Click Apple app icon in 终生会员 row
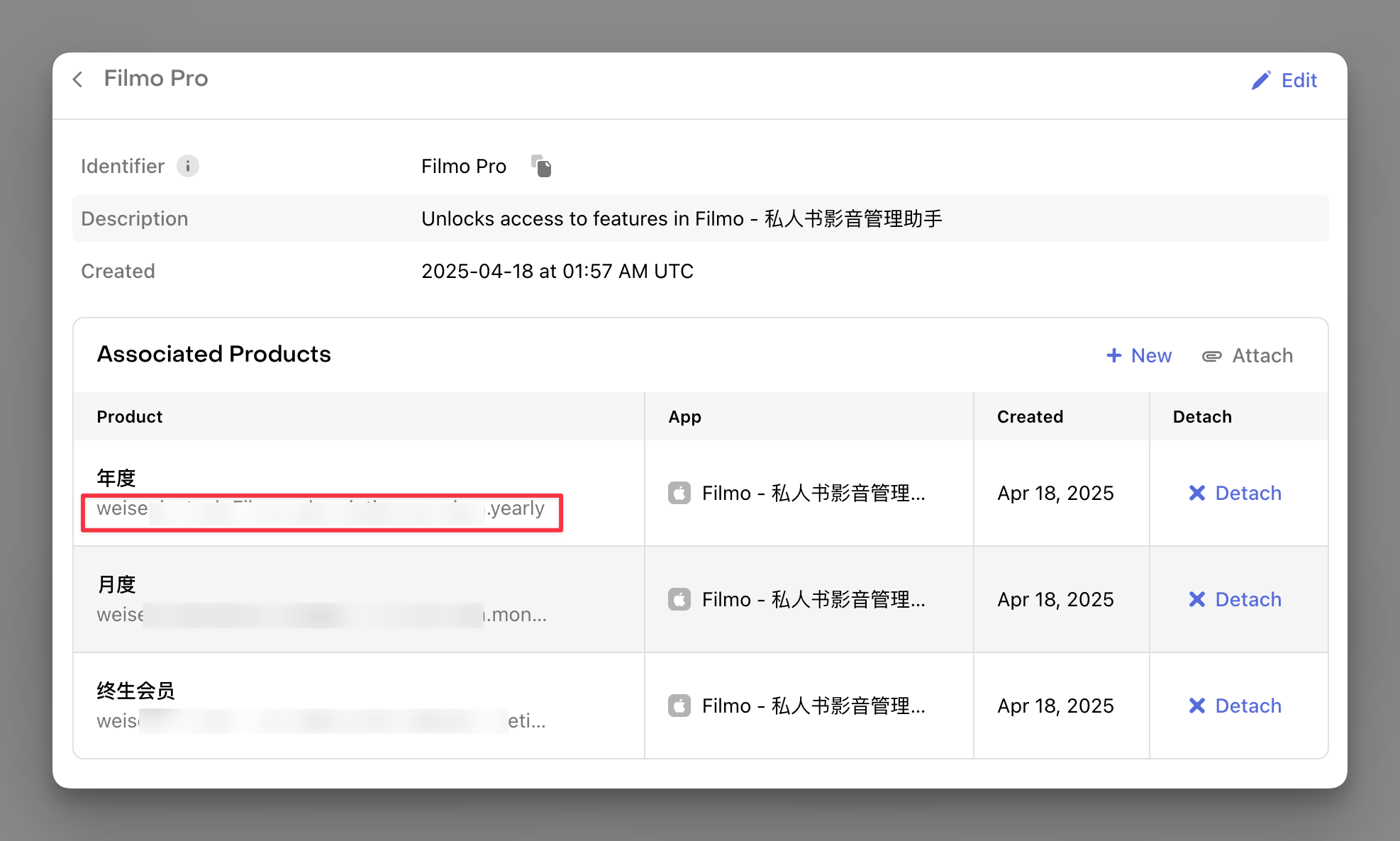 point(679,706)
